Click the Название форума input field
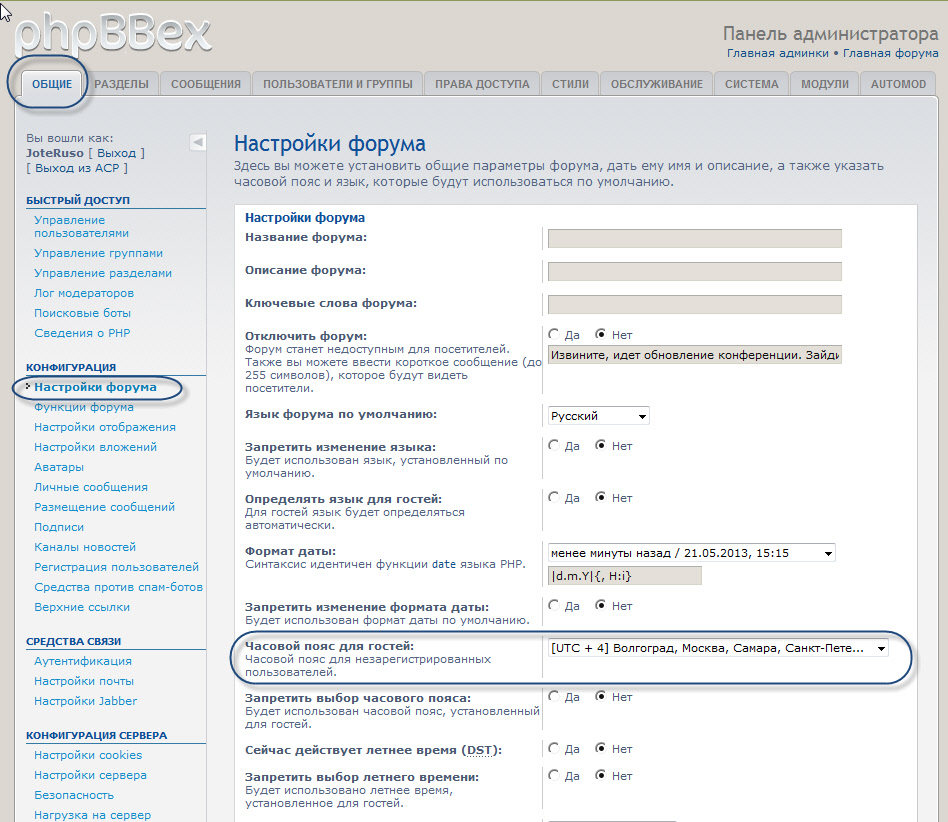Image resolution: width=948 pixels, height=822 pixels. 695,238
